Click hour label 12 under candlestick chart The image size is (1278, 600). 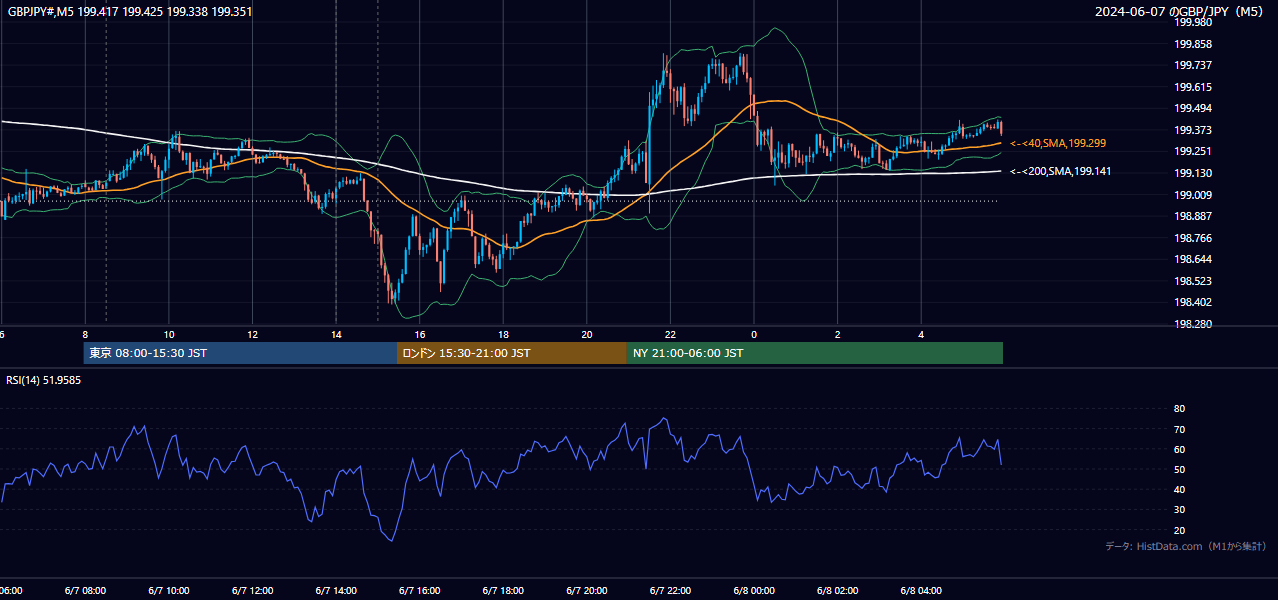pyautogui.click(x=252, y=335)
